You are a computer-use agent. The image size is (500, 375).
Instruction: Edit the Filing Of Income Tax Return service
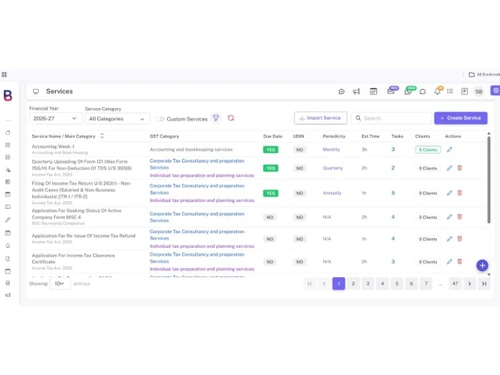(x=449, y=193)
